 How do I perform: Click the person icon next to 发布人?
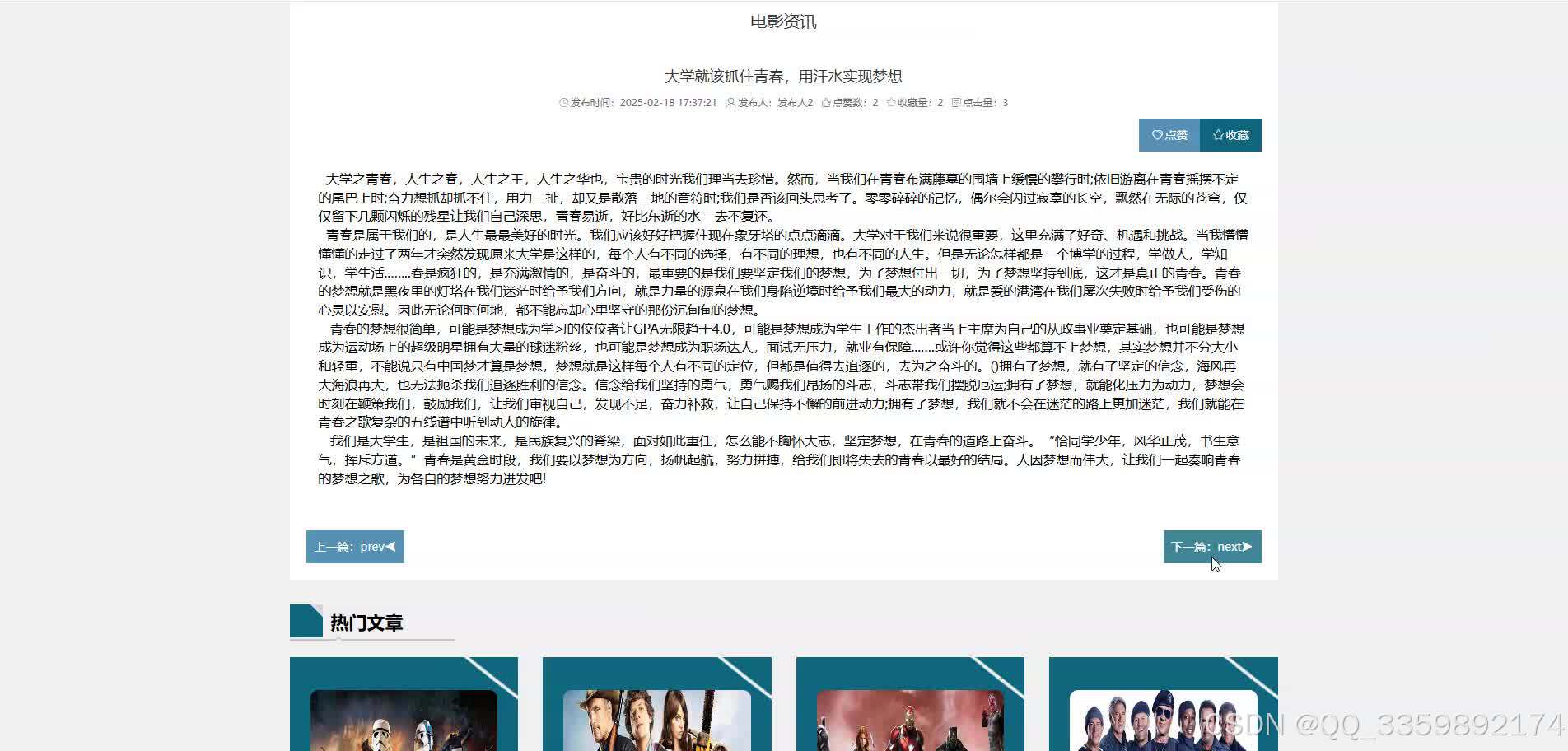pyautogui.click(x=731, y=103)
